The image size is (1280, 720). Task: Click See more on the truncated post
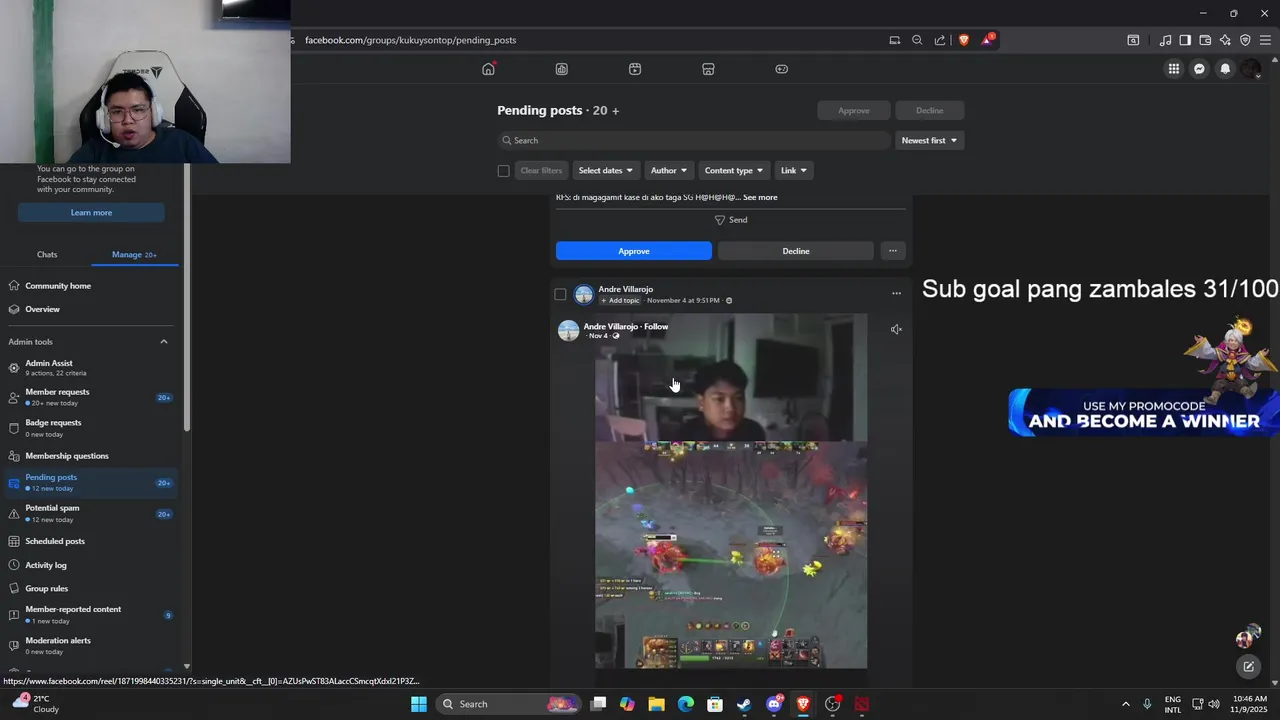[760, 197]
